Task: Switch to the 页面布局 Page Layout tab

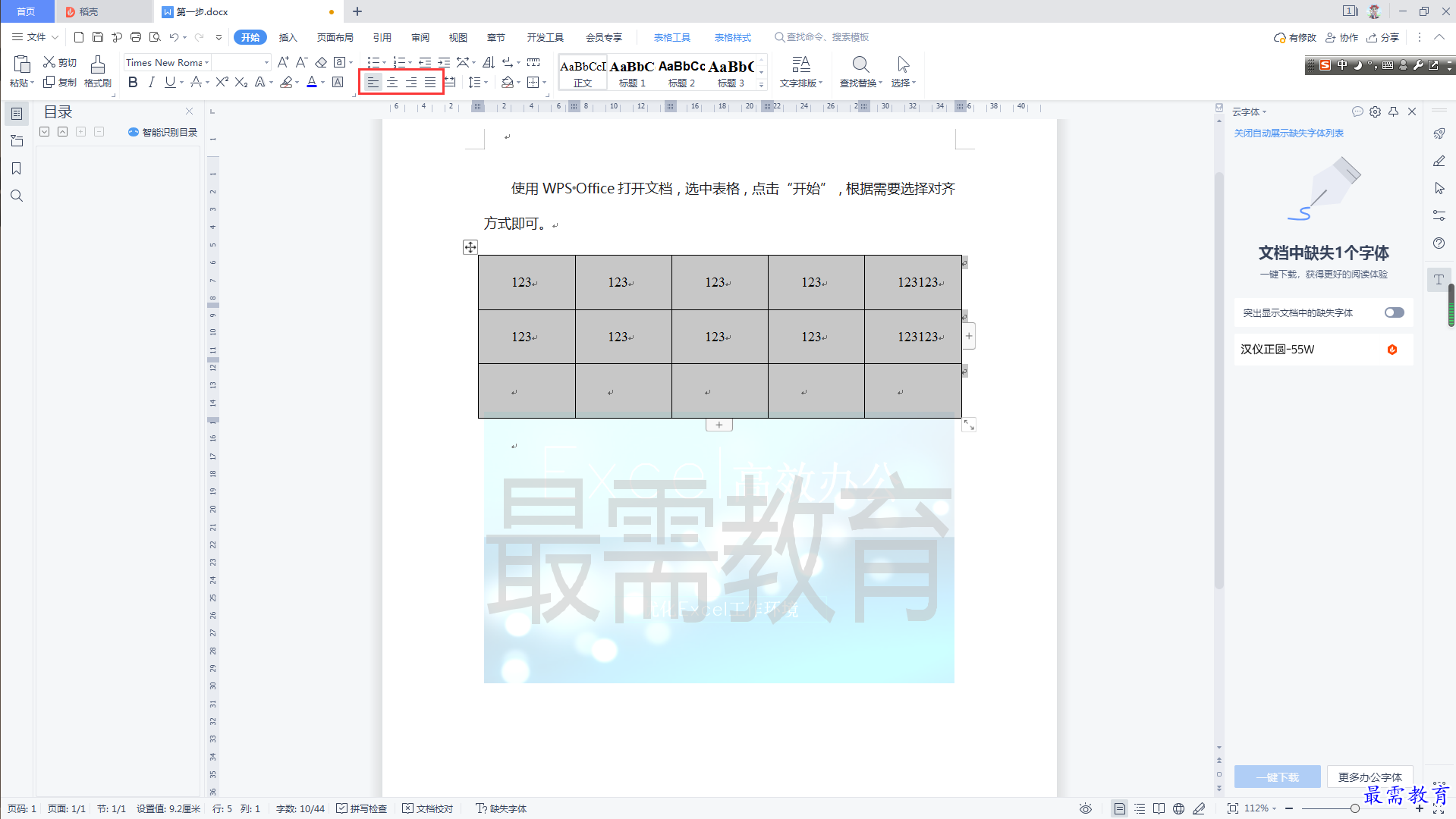Action: point(335,37)
